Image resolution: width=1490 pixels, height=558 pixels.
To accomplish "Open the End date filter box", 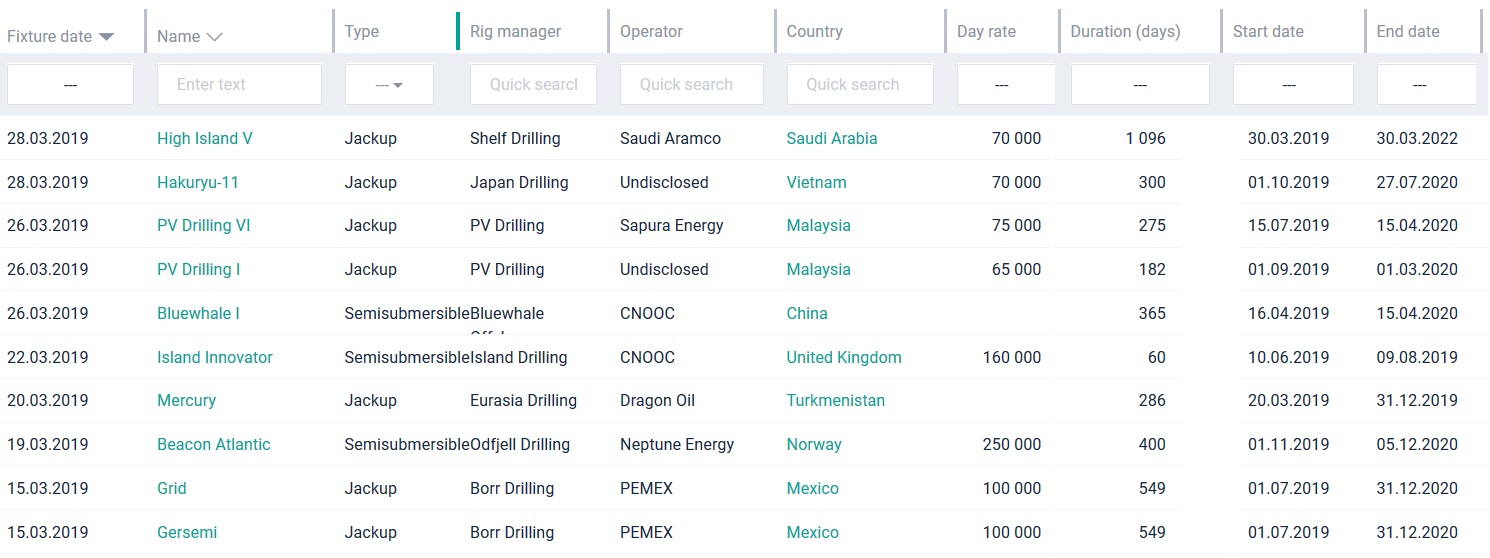I will (x=1426, y=85).
